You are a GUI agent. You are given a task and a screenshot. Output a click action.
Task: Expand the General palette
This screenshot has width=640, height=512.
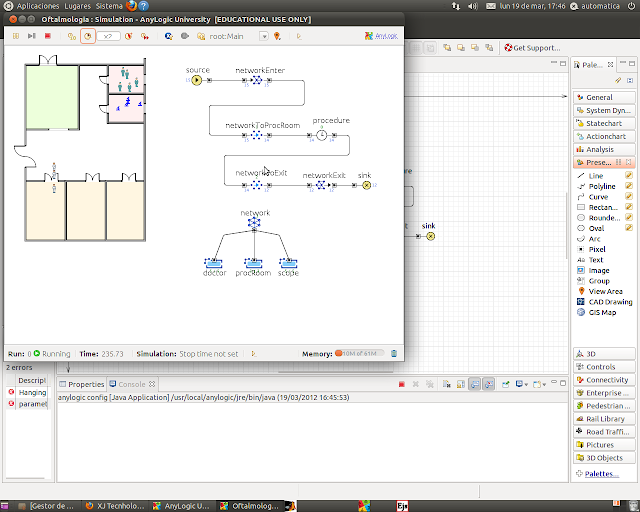[604, 97]
